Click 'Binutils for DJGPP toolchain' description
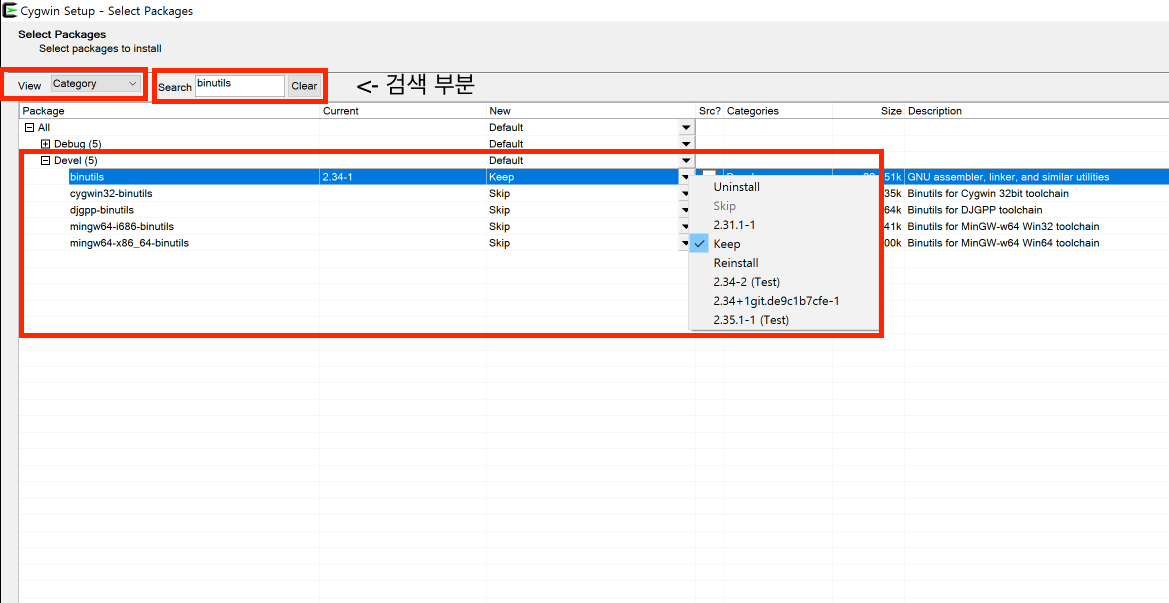 [x=974, y=210]
